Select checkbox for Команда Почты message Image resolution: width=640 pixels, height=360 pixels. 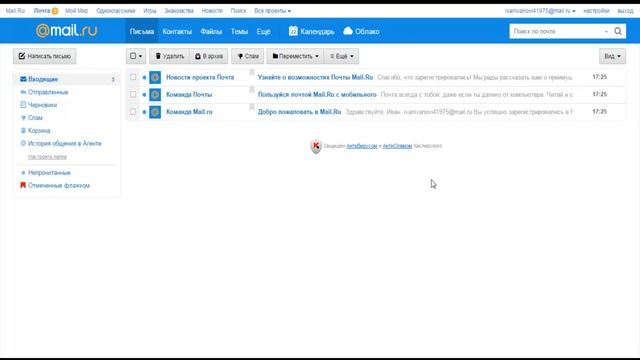(x=133, y=94)
